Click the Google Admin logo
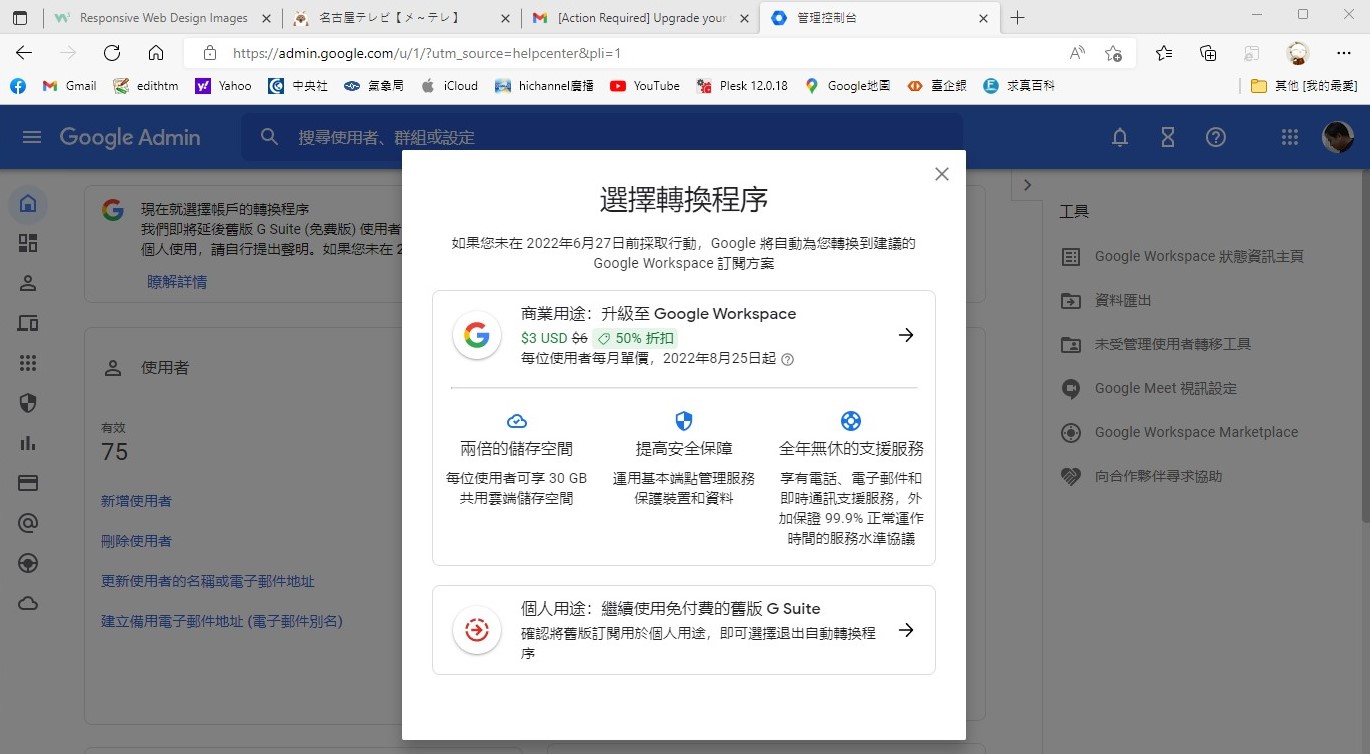1370x754 pixels. [130, 137]
